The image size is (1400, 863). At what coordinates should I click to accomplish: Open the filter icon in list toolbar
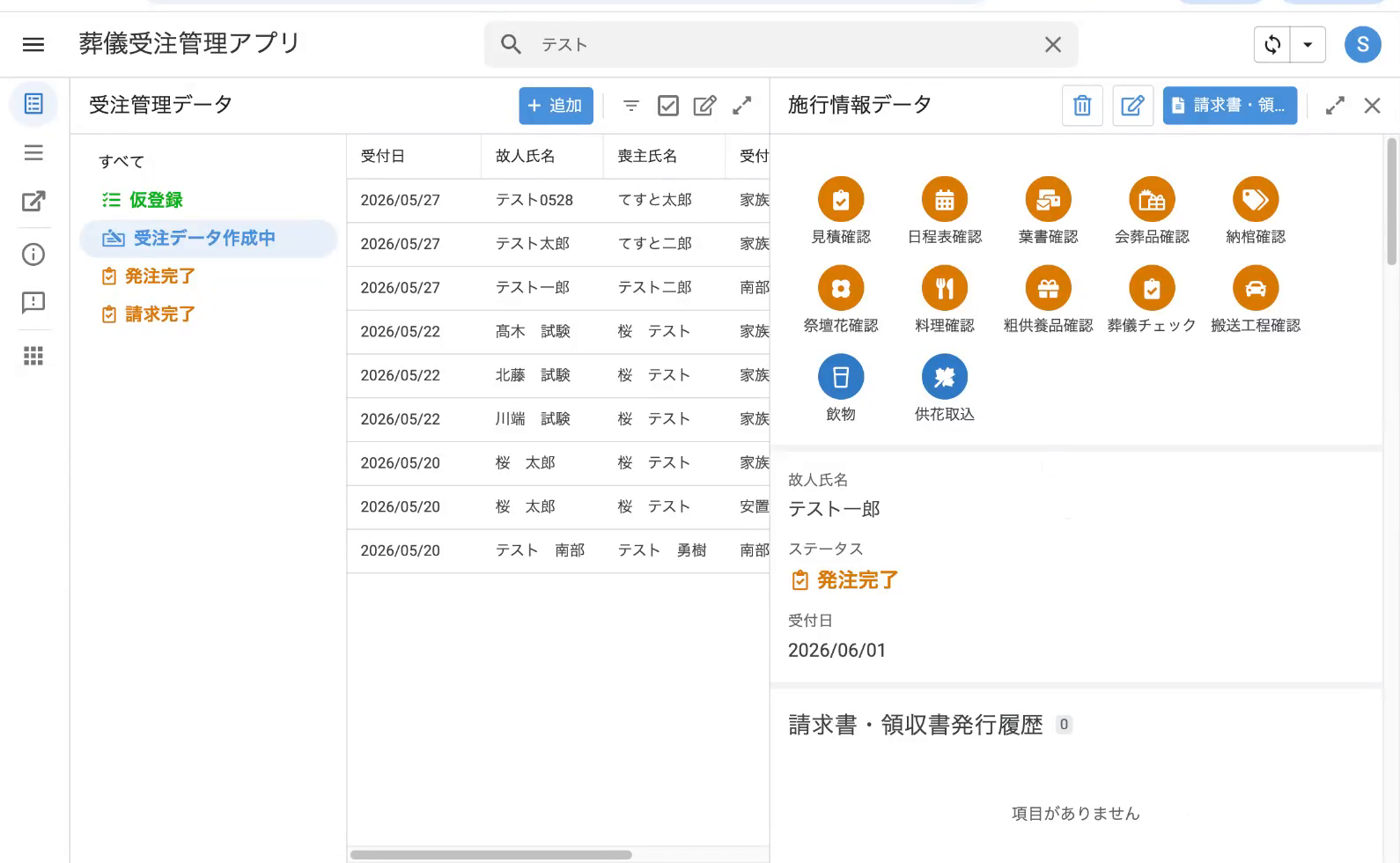point(630,106)
